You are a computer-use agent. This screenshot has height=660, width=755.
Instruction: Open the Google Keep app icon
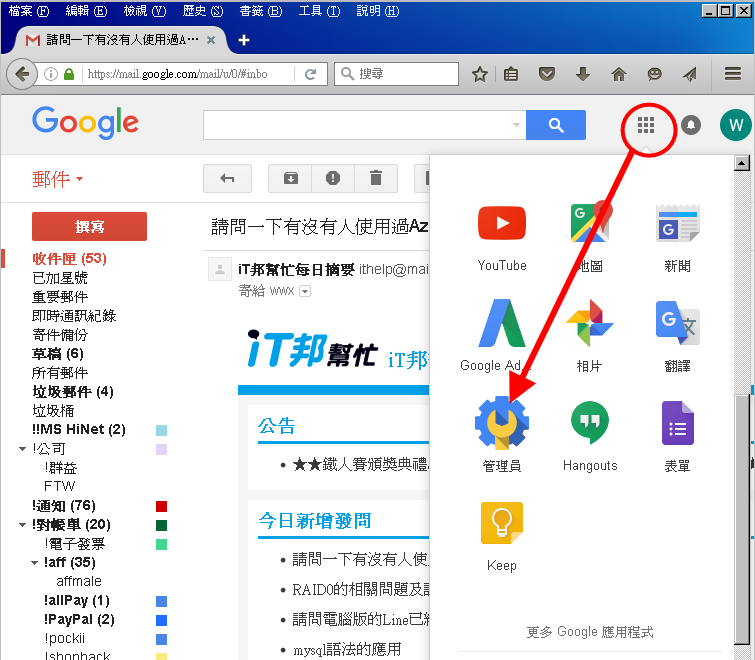(x=502, y=523)
